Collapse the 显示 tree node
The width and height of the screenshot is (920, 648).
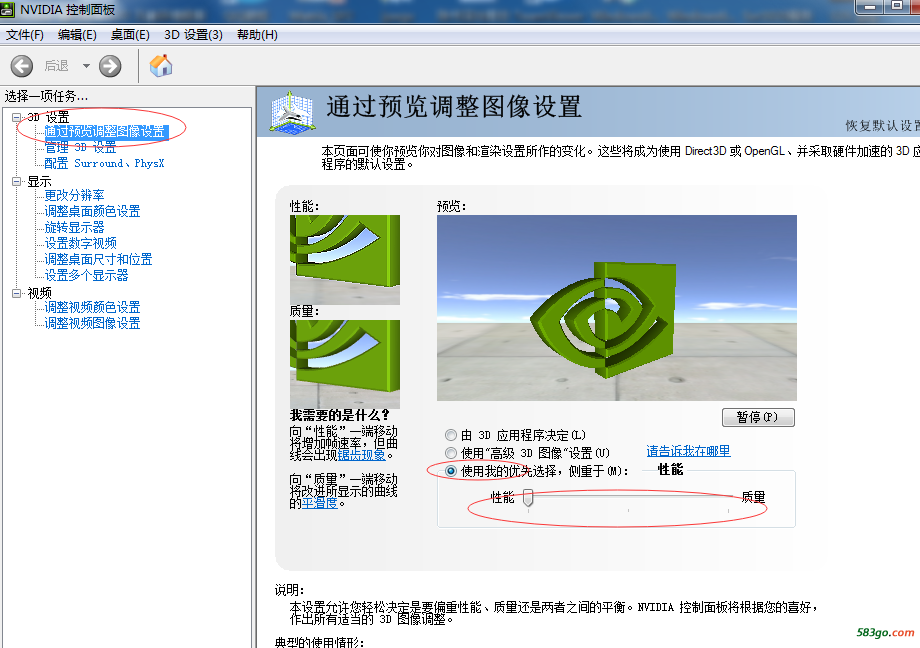tap(16, 181)
